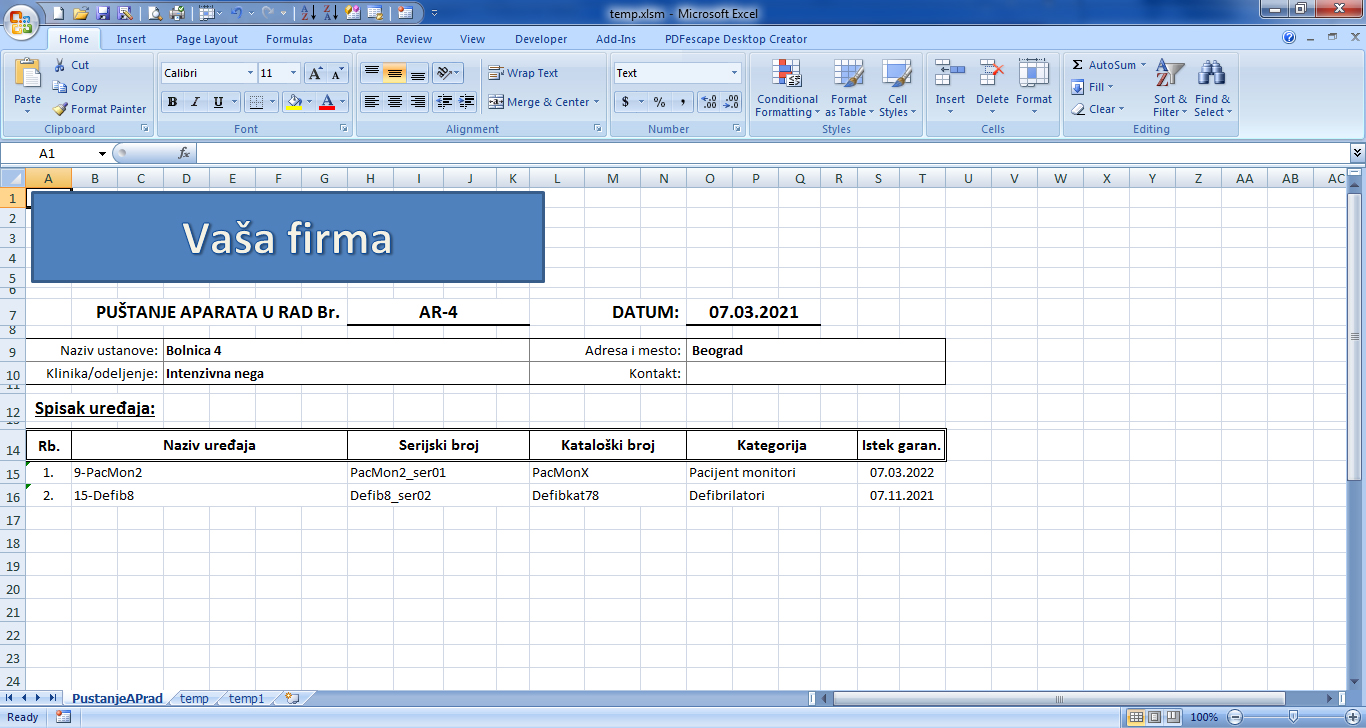Image resolution: width=1366 pixels, height=728 pixels.
Task: Apply Comma Style number format
Action: tap(682, 102)
